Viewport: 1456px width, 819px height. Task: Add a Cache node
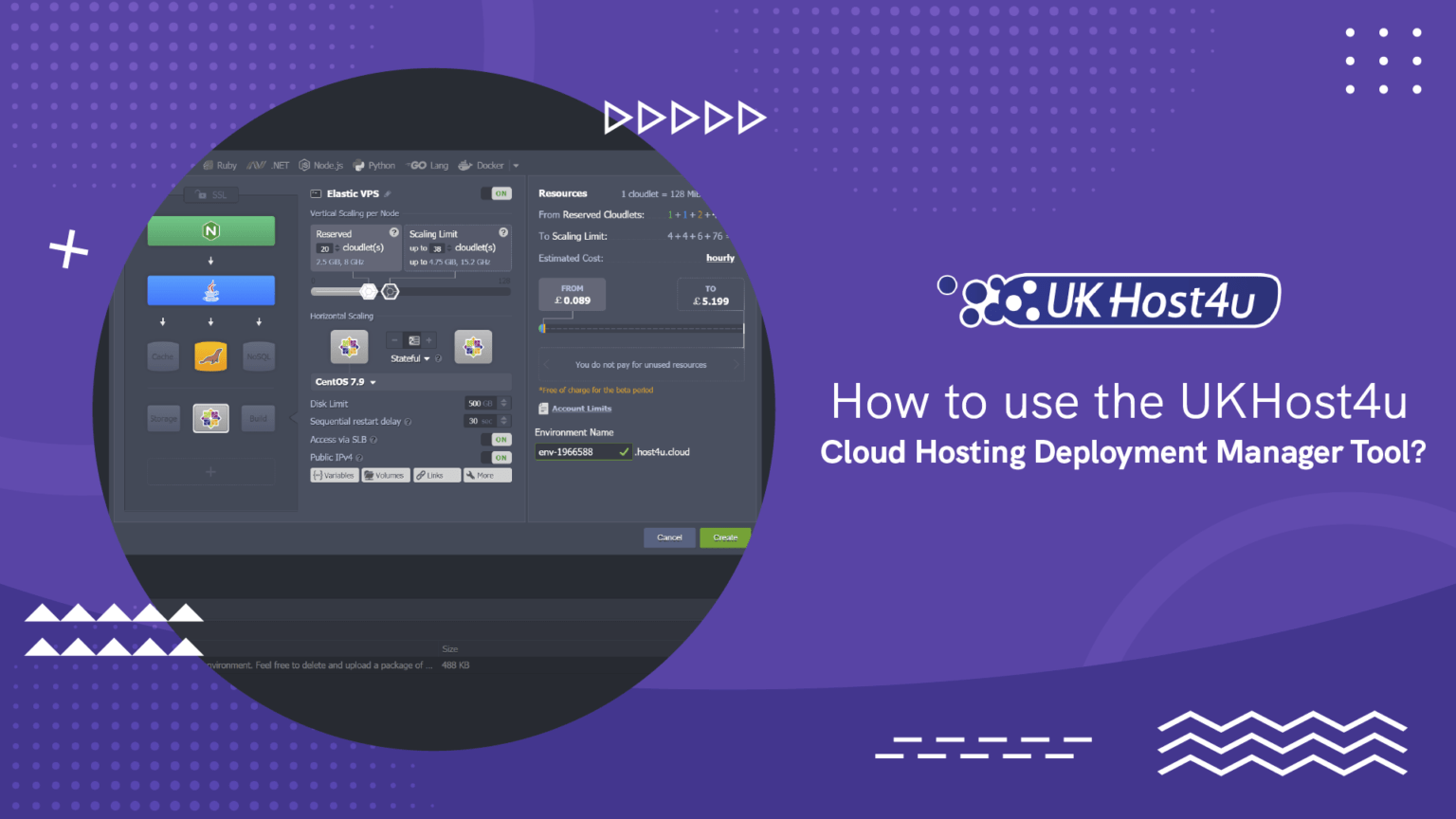163,356
